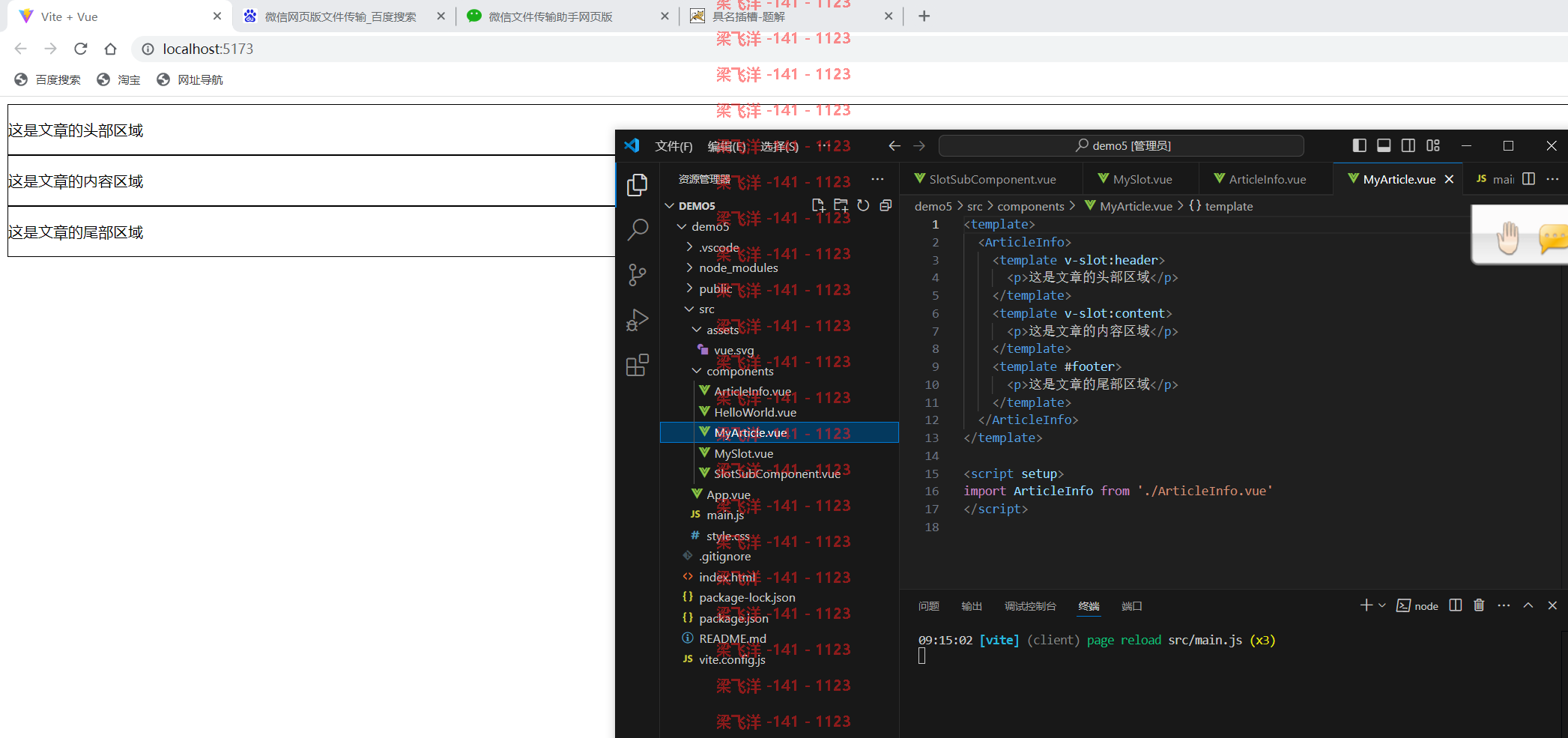Open package-lock.json in file tree
The image size is (1568, 738).
coord(779,597)
